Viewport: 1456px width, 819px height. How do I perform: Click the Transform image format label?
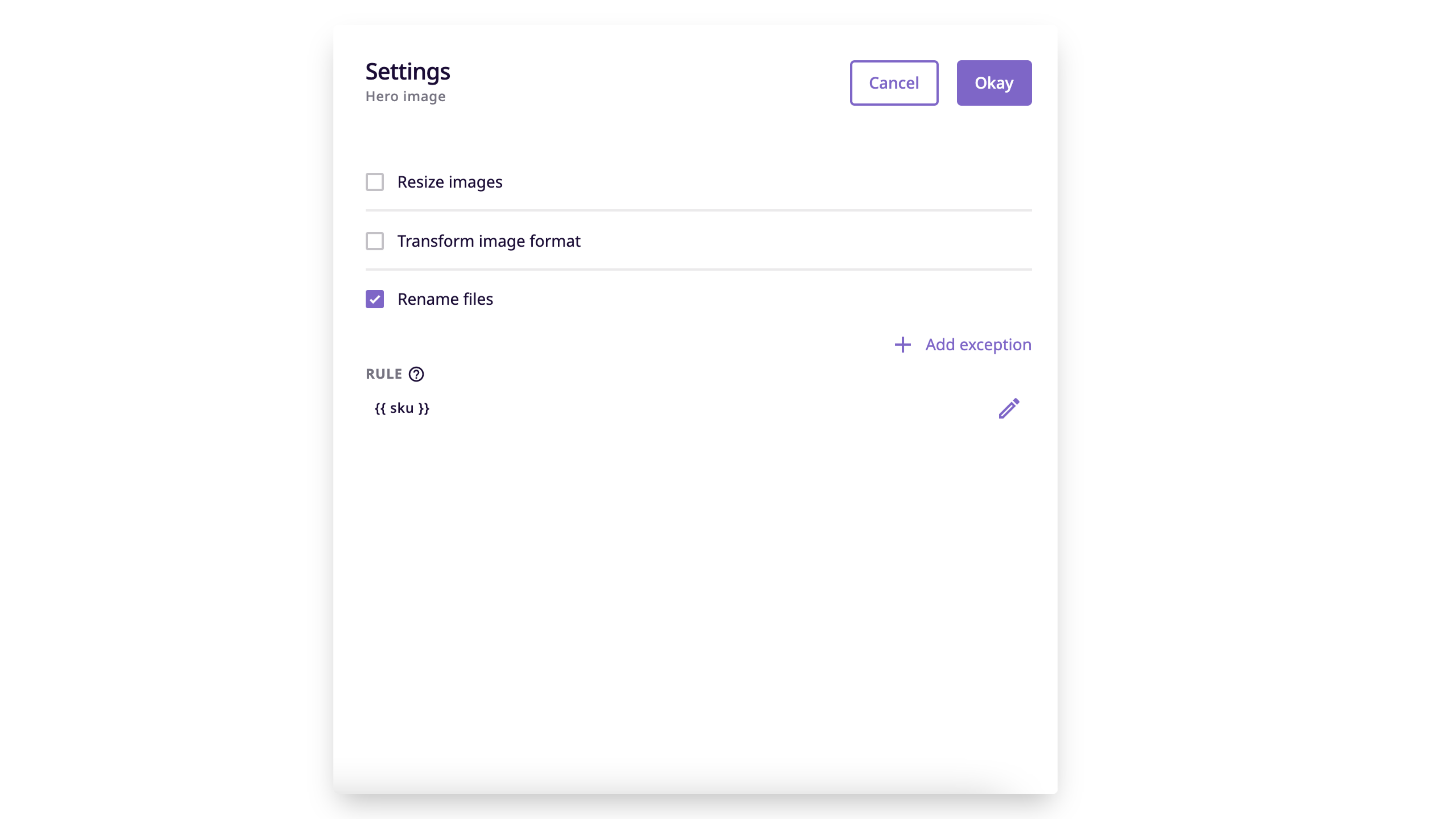click(x=489, y=241)
